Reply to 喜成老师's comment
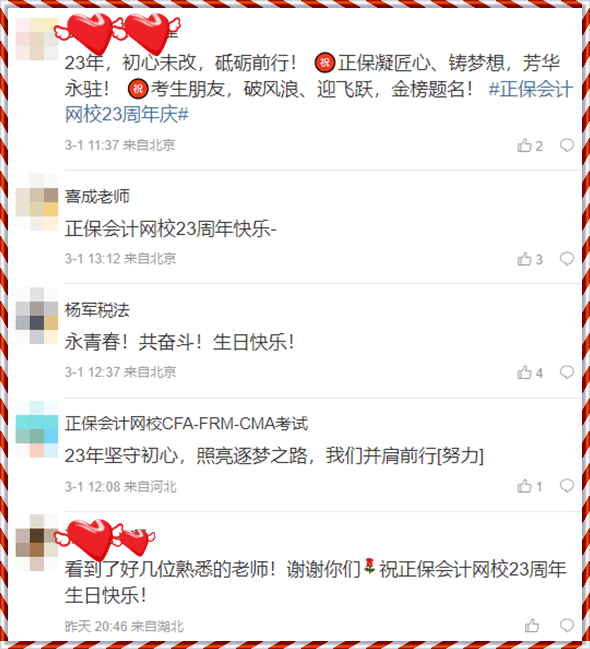590x649 pixels. [x=567, y=259]
